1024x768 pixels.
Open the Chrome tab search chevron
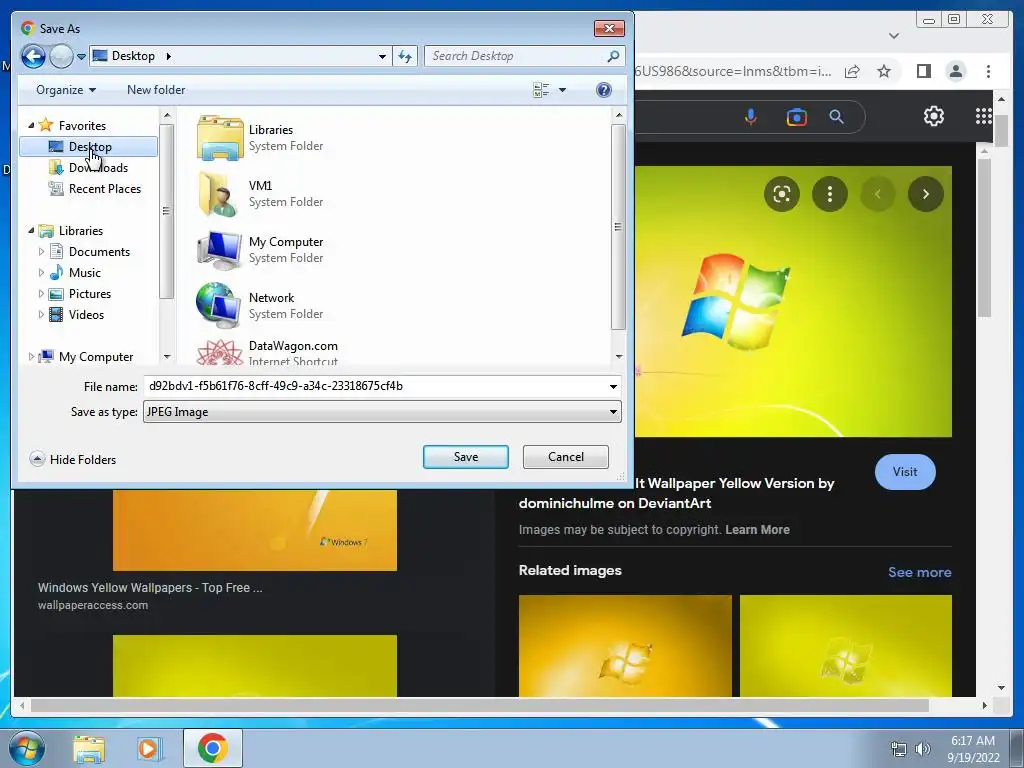click(x=894, y=35)
